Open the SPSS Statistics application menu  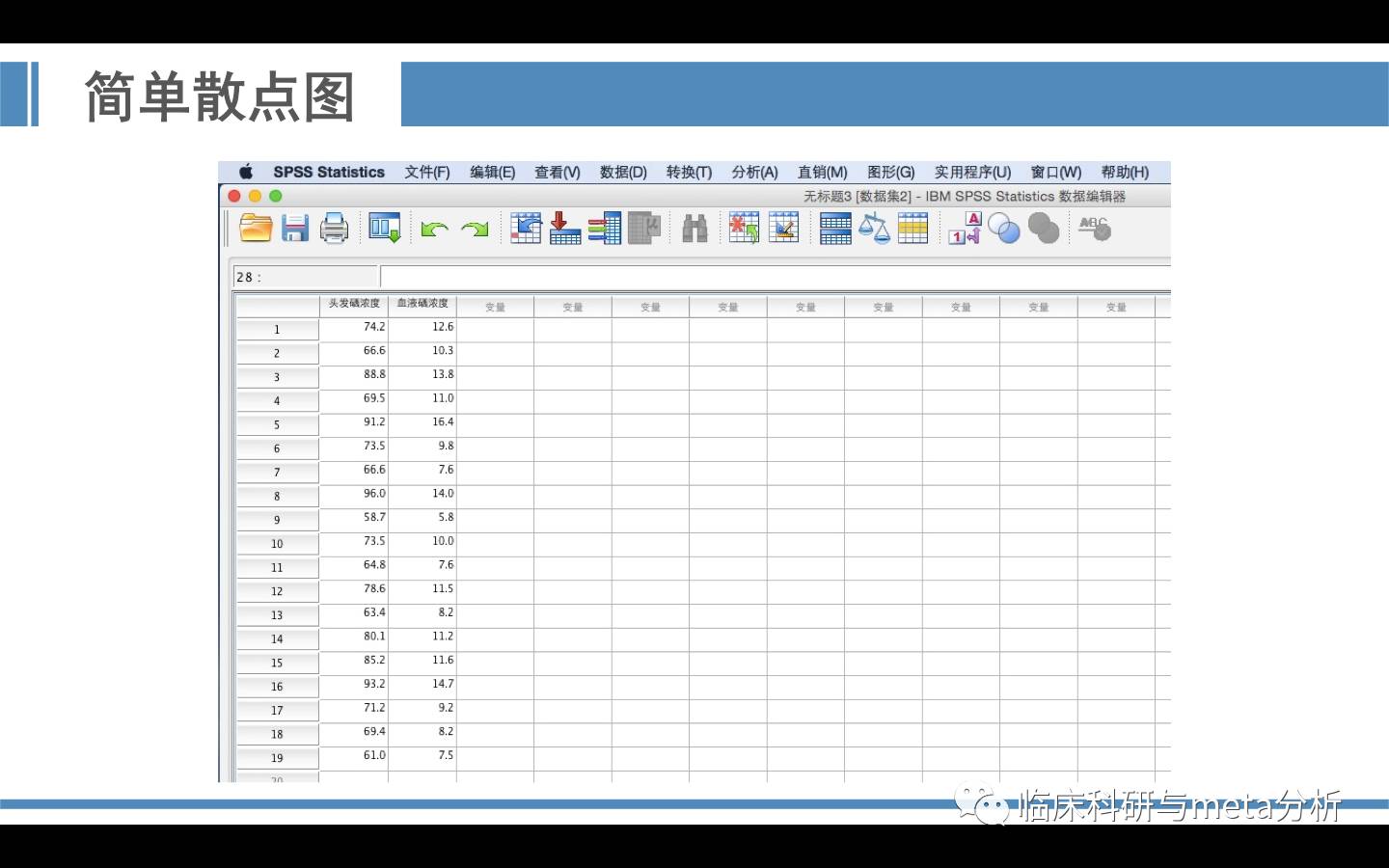coord(329,172)
